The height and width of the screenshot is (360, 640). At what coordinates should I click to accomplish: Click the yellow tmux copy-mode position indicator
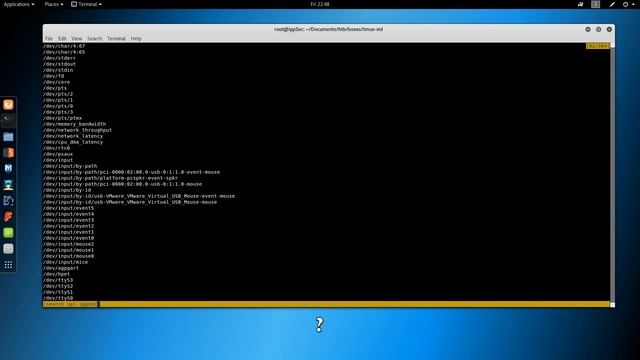598,46
